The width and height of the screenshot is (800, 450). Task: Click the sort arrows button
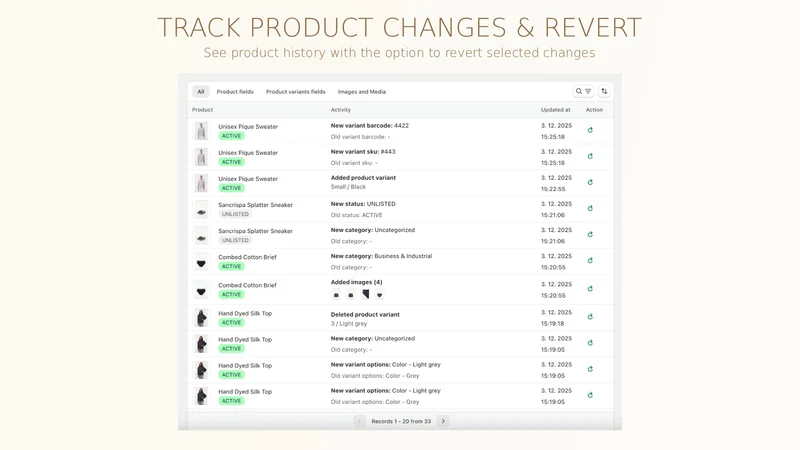(604, 91)
